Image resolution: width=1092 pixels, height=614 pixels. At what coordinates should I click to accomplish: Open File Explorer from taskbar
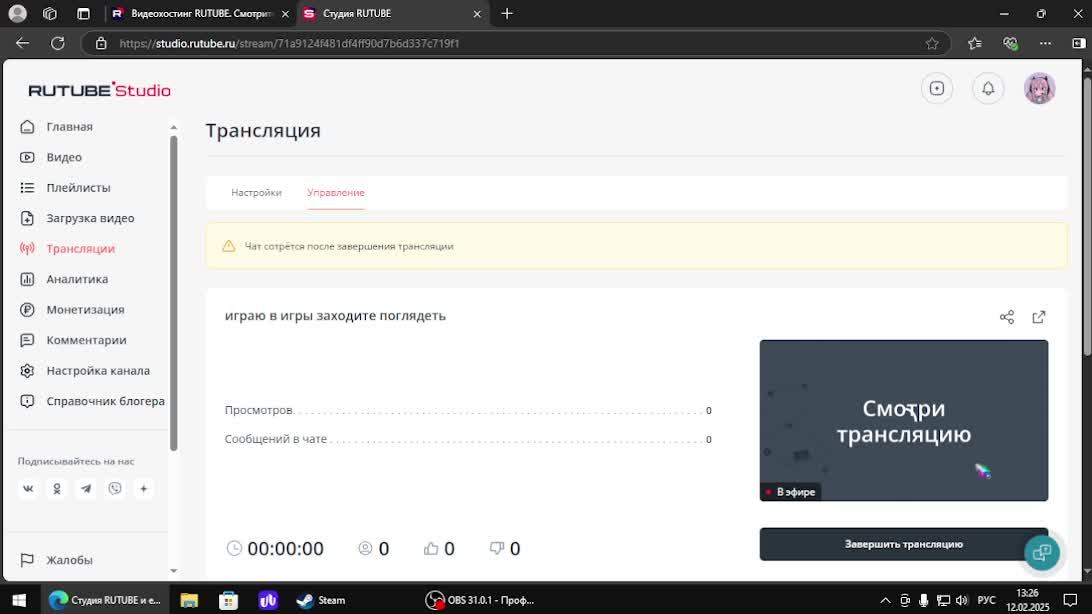click(189, 600)
